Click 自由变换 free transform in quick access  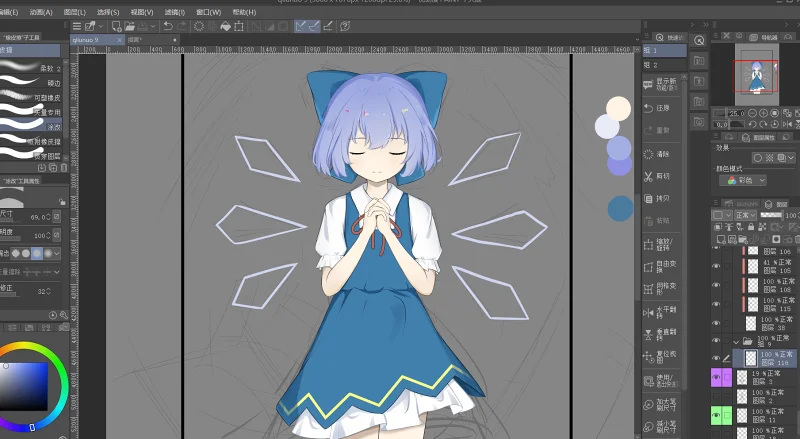[x=661, y=266]
